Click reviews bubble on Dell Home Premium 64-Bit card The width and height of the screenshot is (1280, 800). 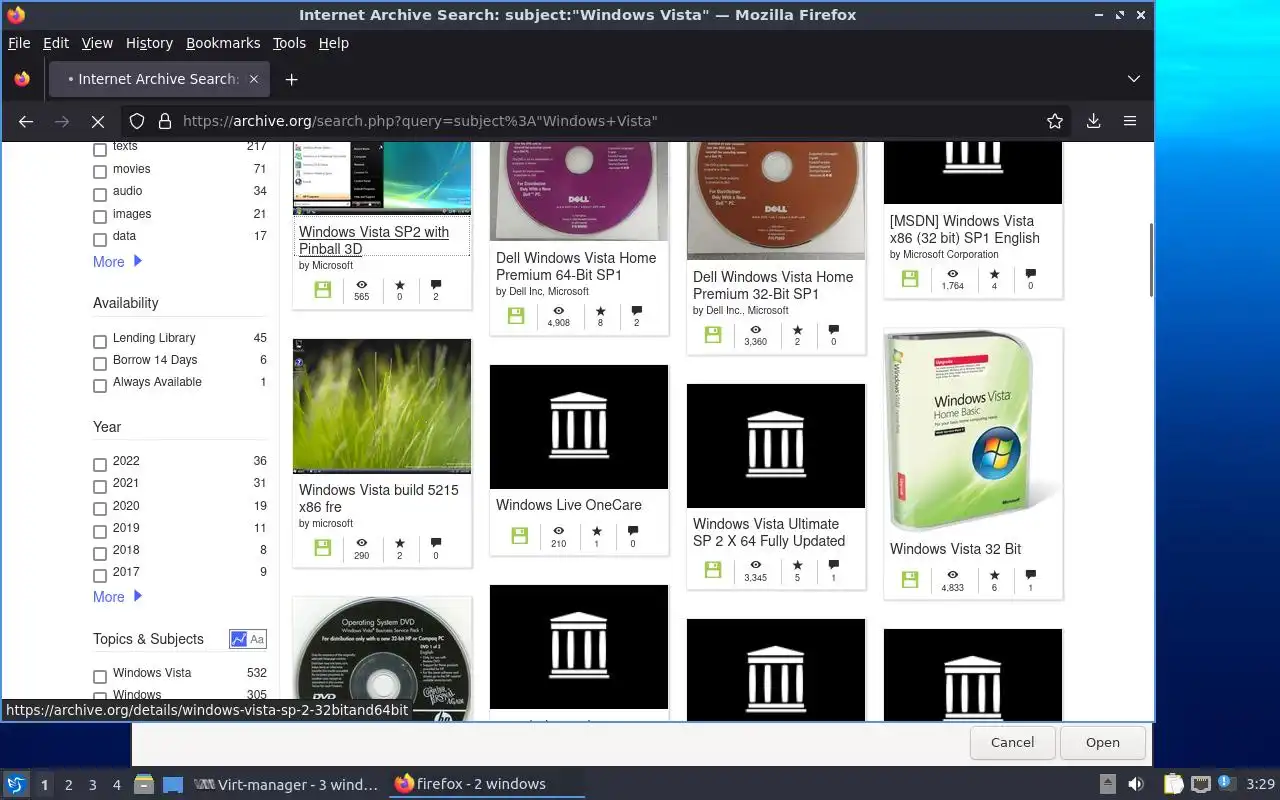click(x=636, y=311)
